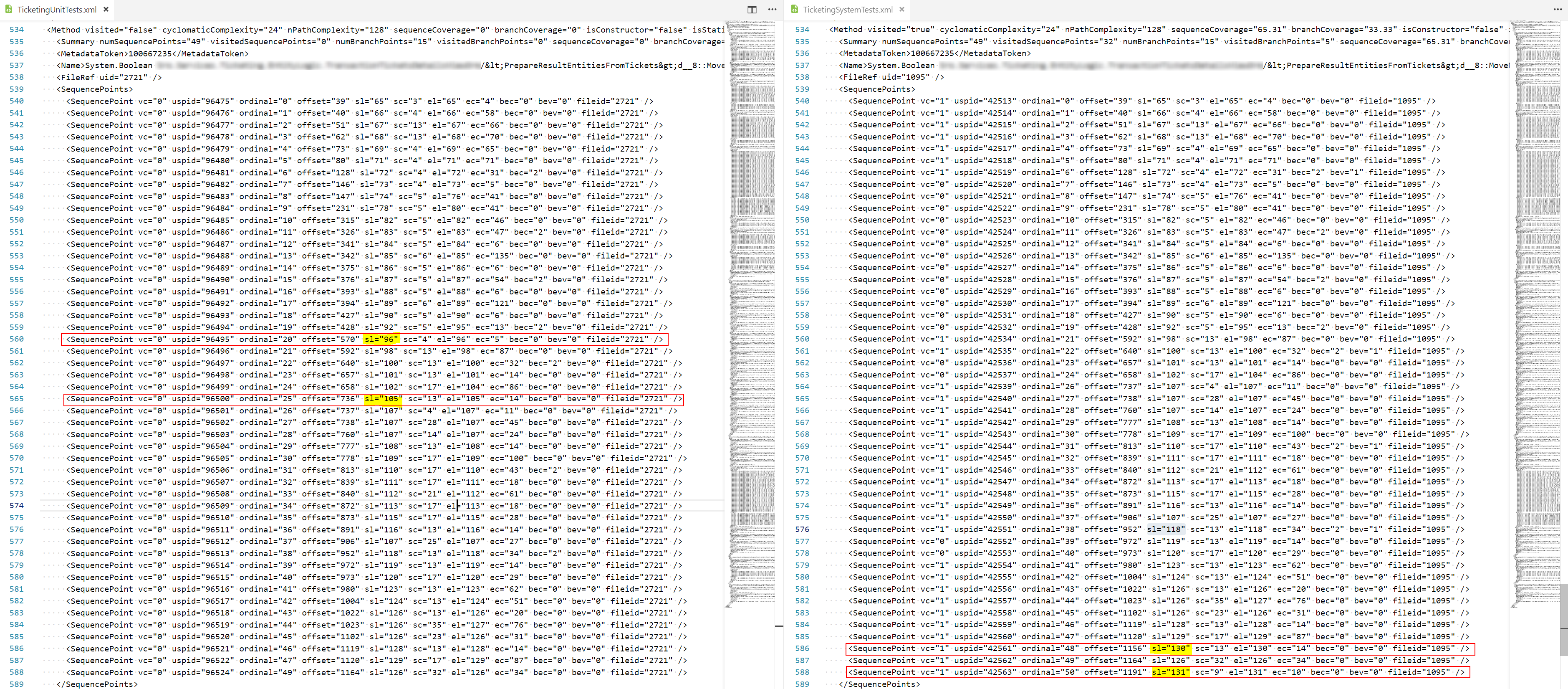Click opening <SequencePoints> tag in left editor
This screenshot has height=689, width=1568.
[x=94, y=89]
